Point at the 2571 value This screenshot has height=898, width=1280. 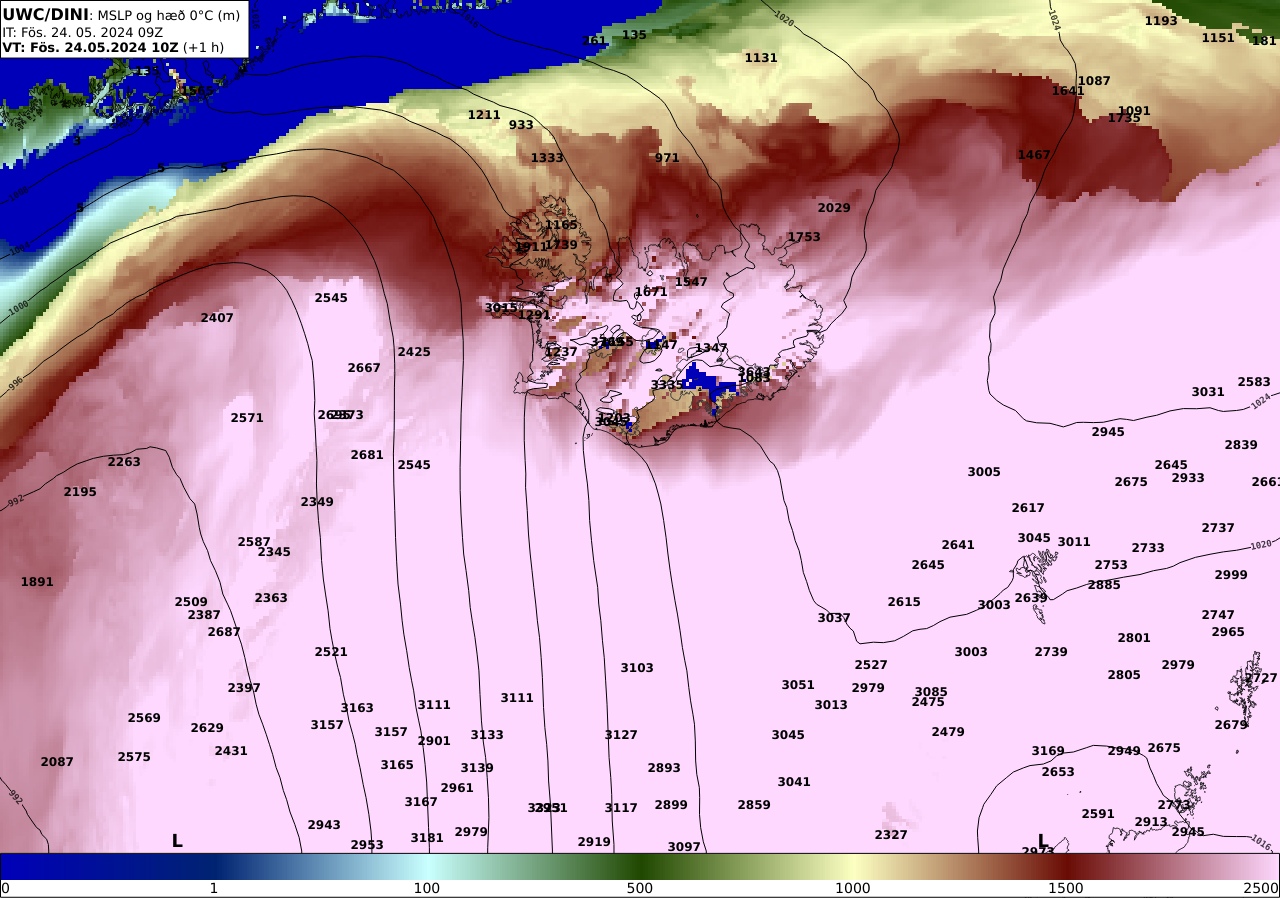tap(247, 418)
